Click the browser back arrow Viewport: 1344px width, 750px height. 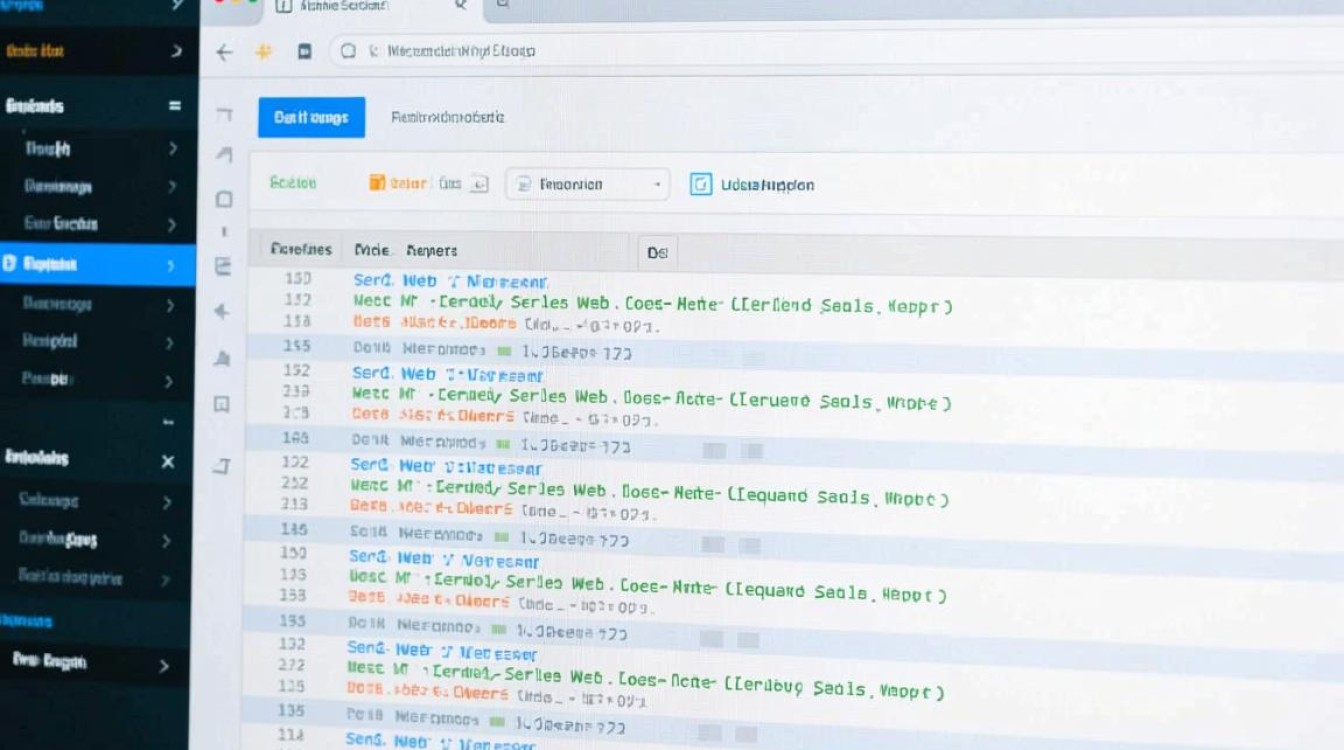tap(224, 52)
